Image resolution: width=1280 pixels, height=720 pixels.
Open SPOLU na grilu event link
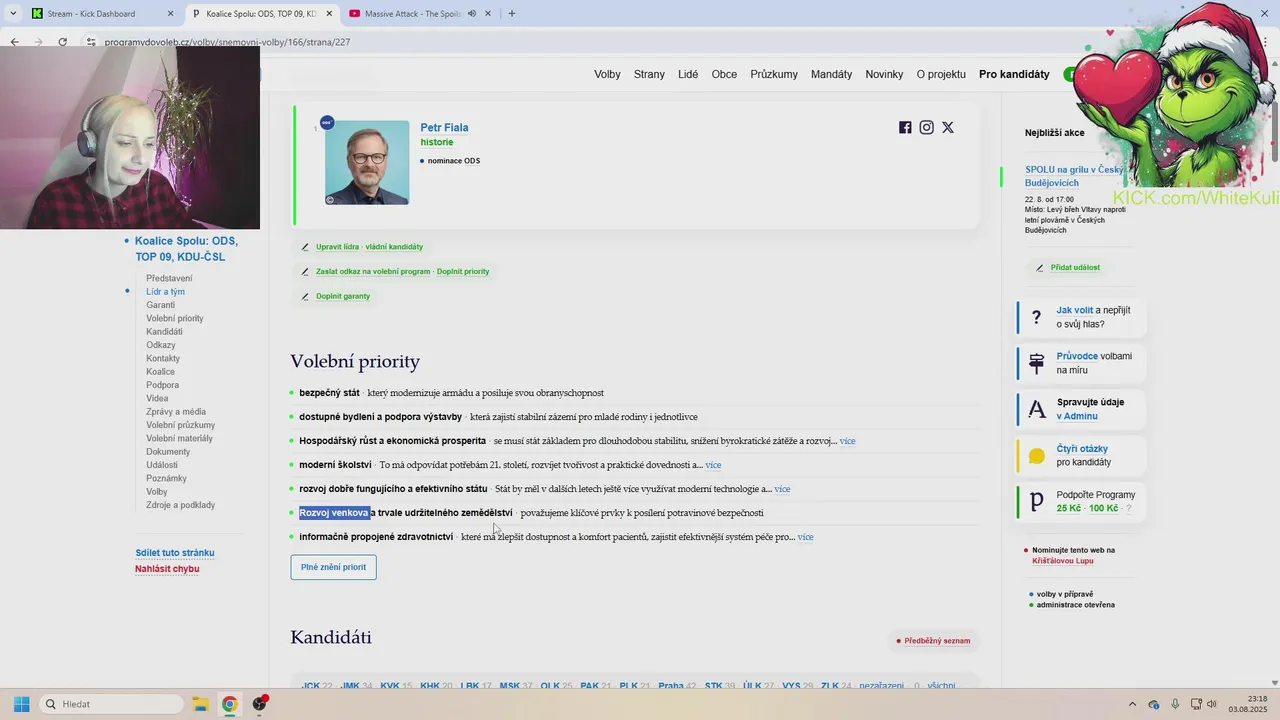[x=1073, y=176]
